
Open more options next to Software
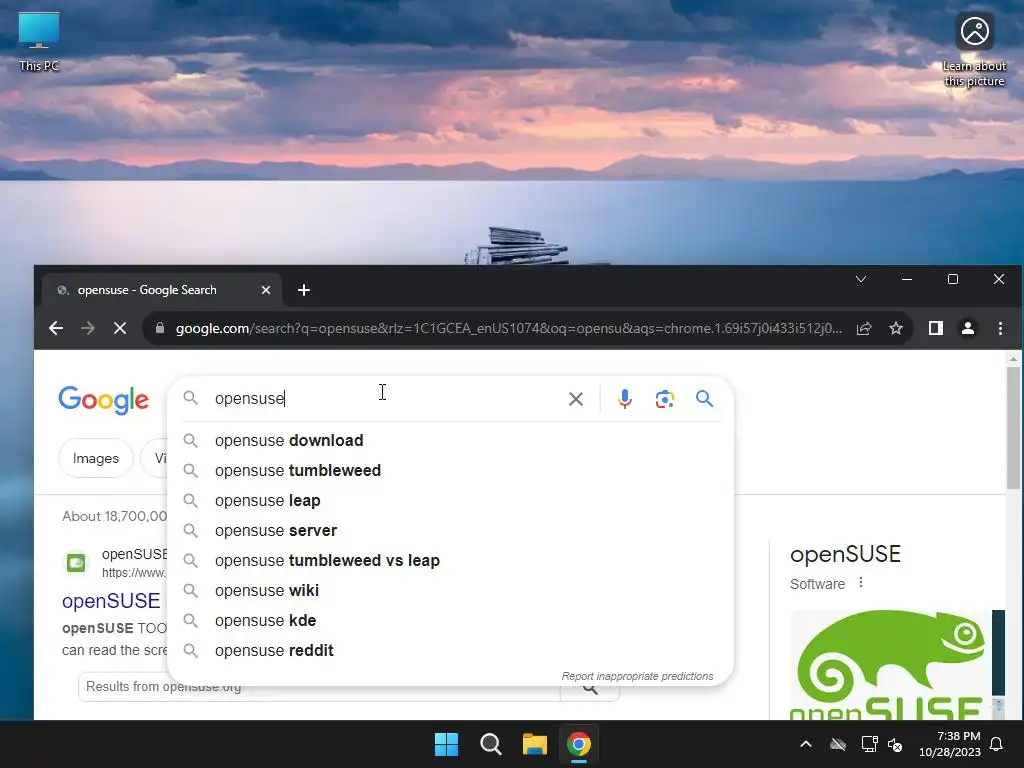(861, 583)
